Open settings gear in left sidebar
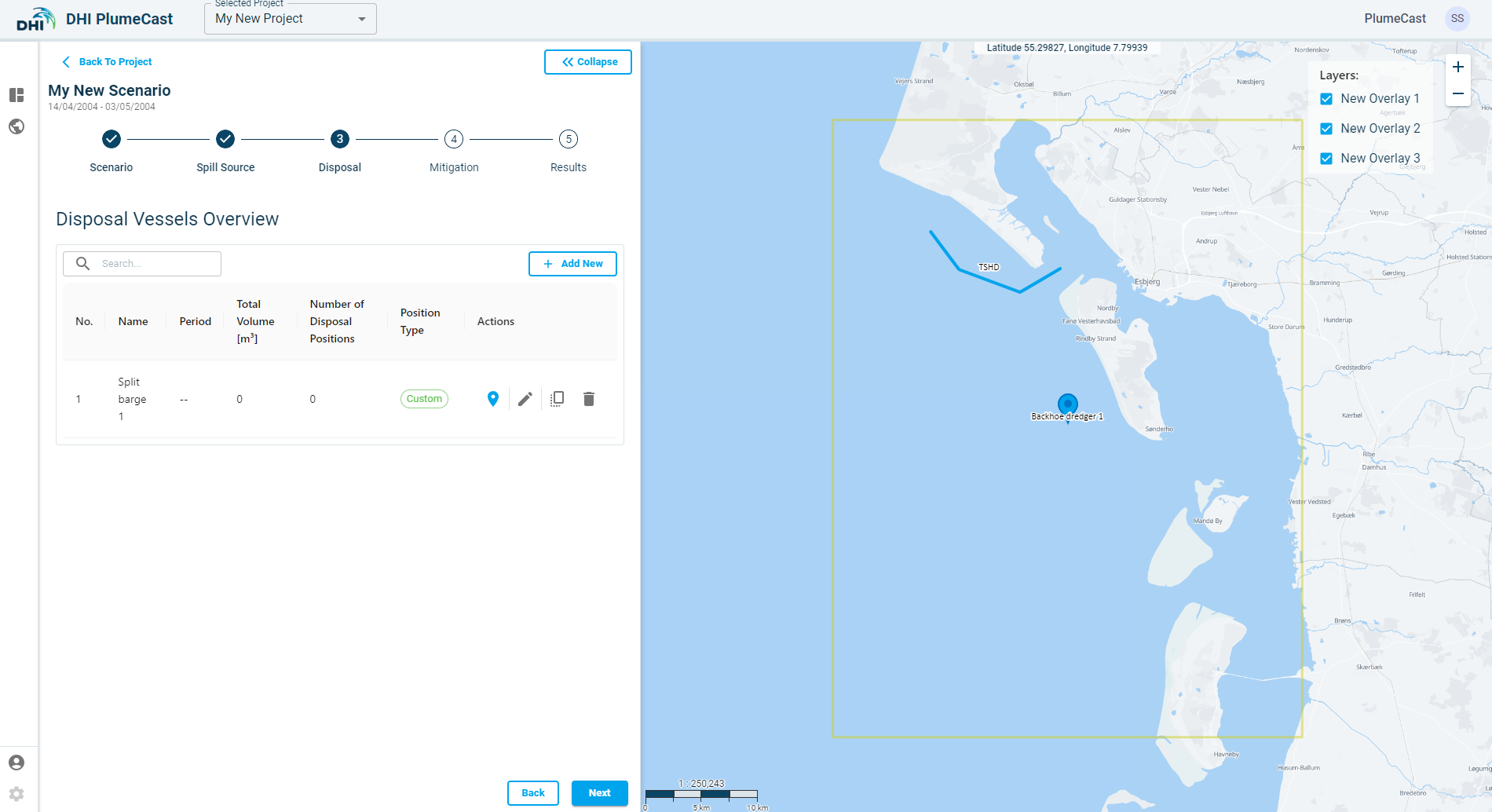Image resolution: width=1492 pixels, height=812 pixels. pos(16,794)
